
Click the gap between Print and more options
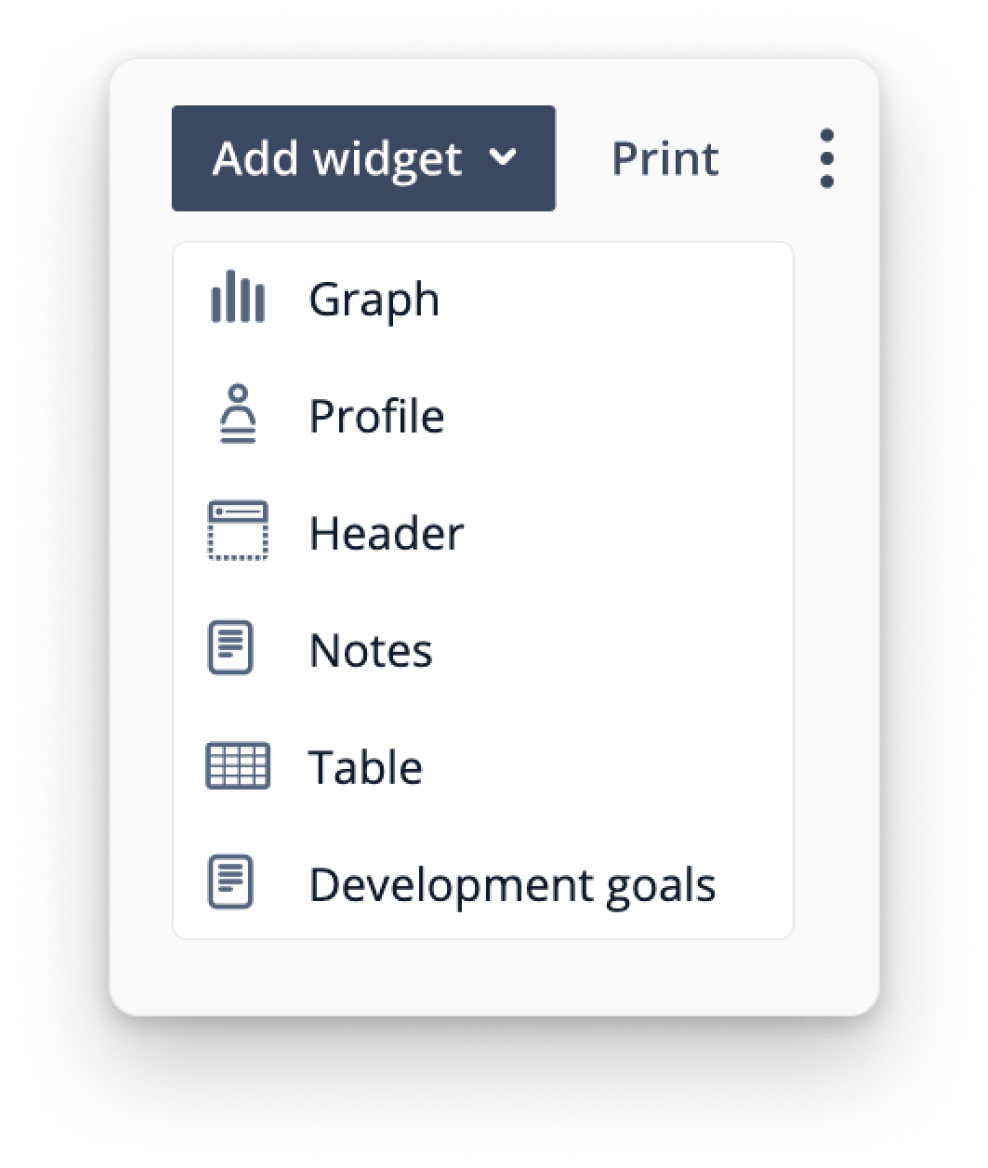pos(770,158)
